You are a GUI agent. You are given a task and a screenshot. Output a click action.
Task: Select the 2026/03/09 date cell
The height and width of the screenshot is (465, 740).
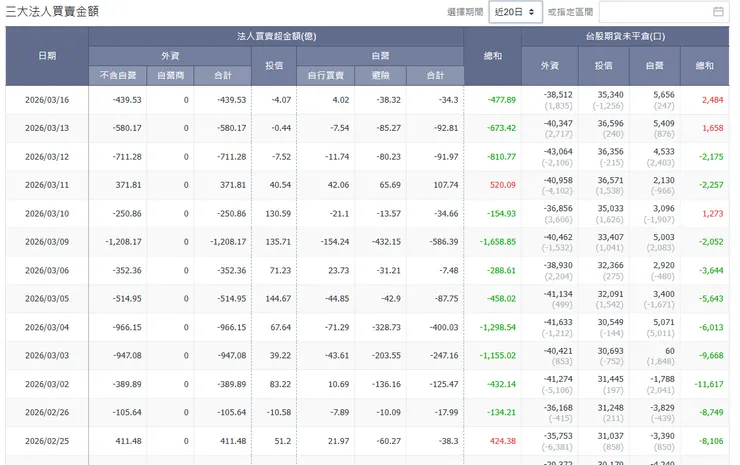point(47,242)
